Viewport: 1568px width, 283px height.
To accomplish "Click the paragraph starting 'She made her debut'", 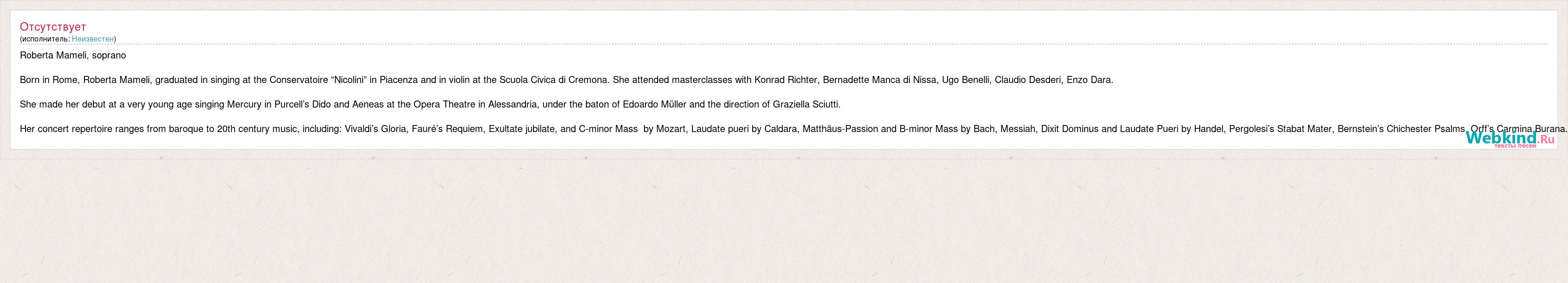I will click(430, 104).
